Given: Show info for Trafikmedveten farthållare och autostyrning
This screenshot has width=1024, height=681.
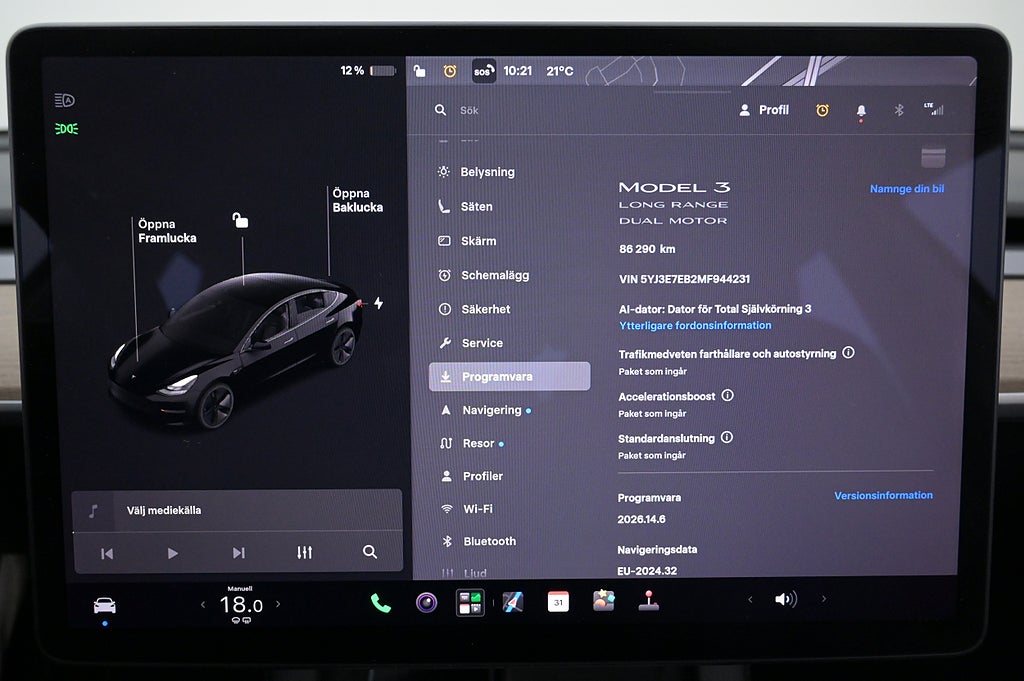Looking at the screenshot, I should tap(848, 353).
